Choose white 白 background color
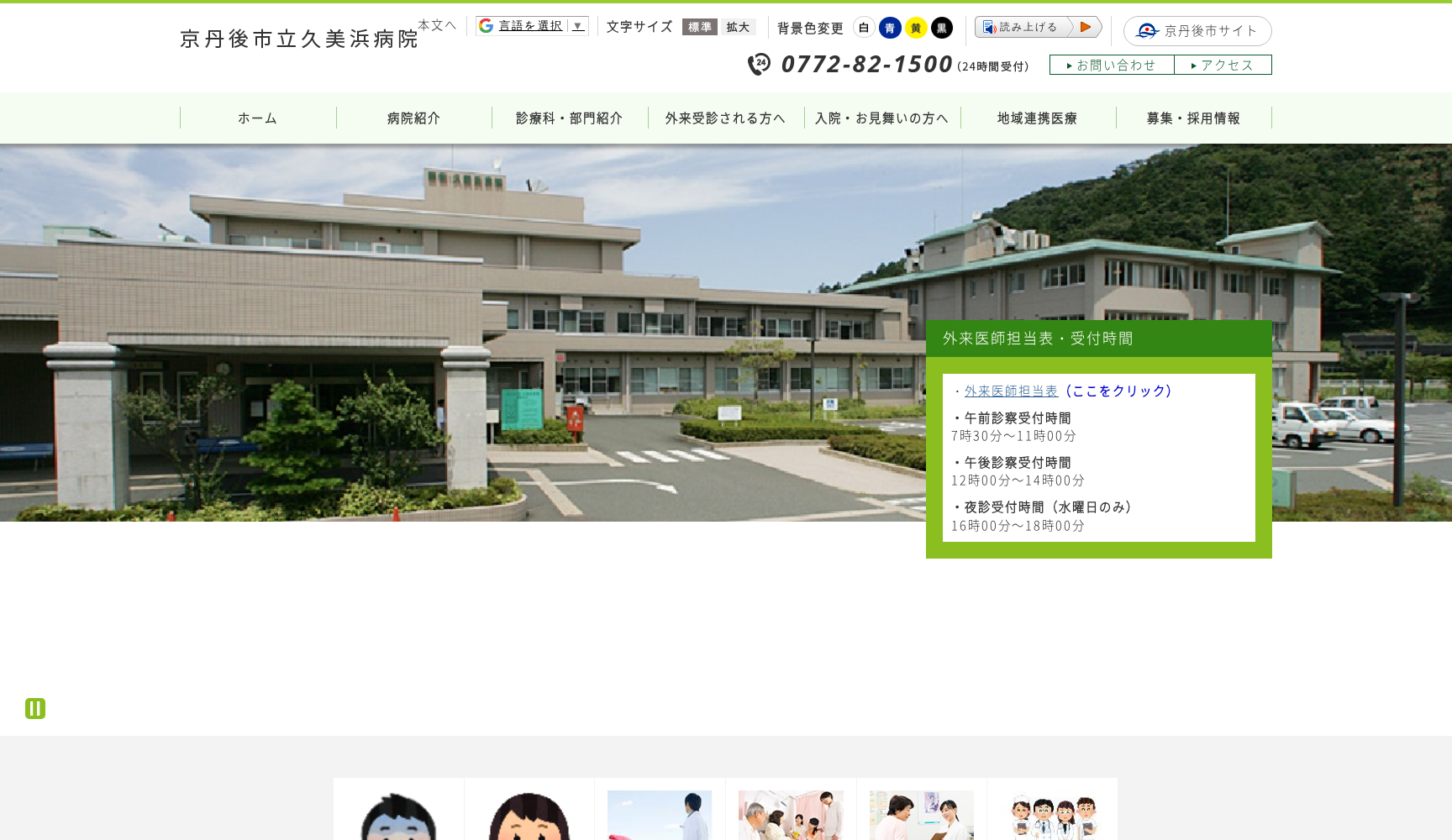Viewport: 1452px width, 840px height. [x=864, y=28]
